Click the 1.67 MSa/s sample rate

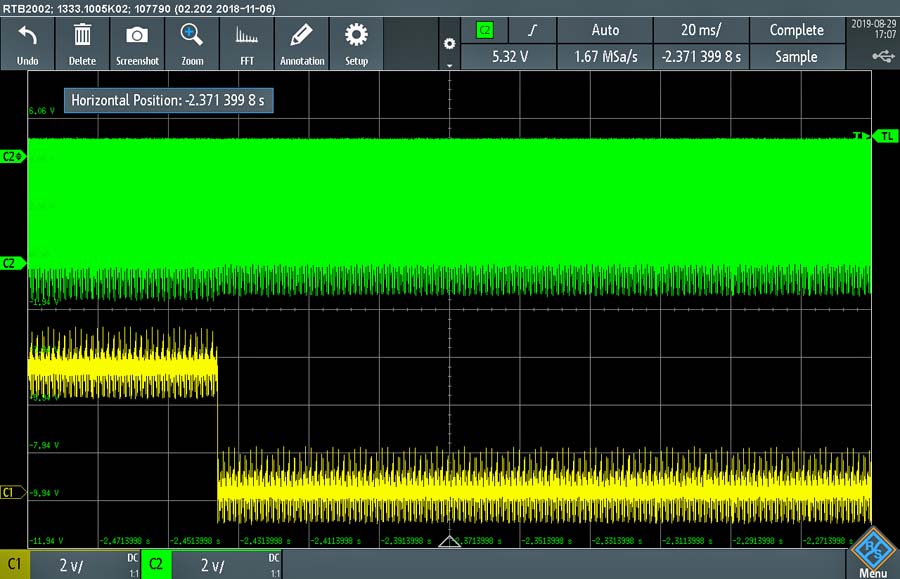coord(605,57)
